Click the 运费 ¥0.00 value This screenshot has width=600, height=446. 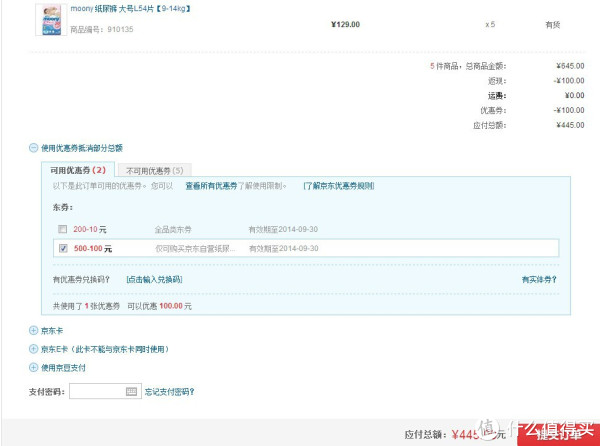click(575, 96)
